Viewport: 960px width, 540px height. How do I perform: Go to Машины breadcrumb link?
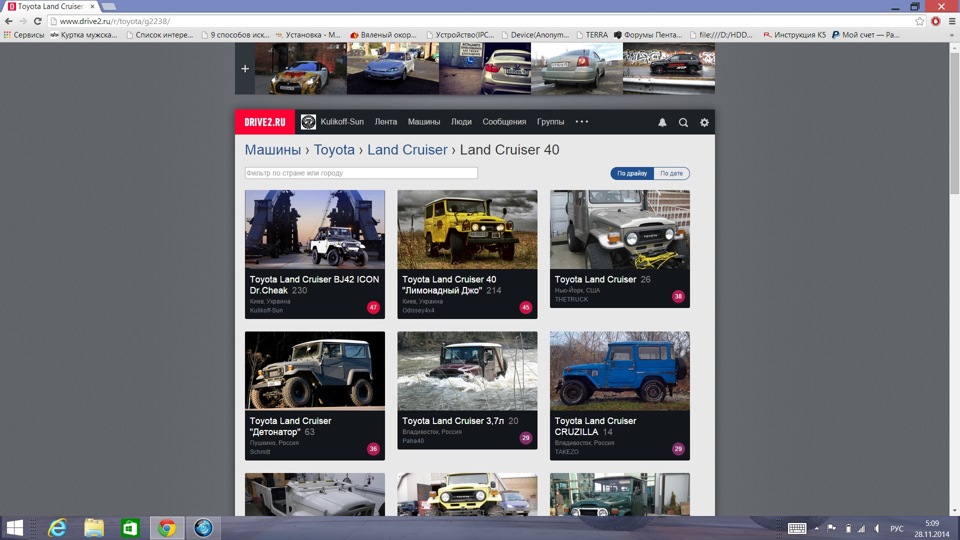tap(272, 150)
